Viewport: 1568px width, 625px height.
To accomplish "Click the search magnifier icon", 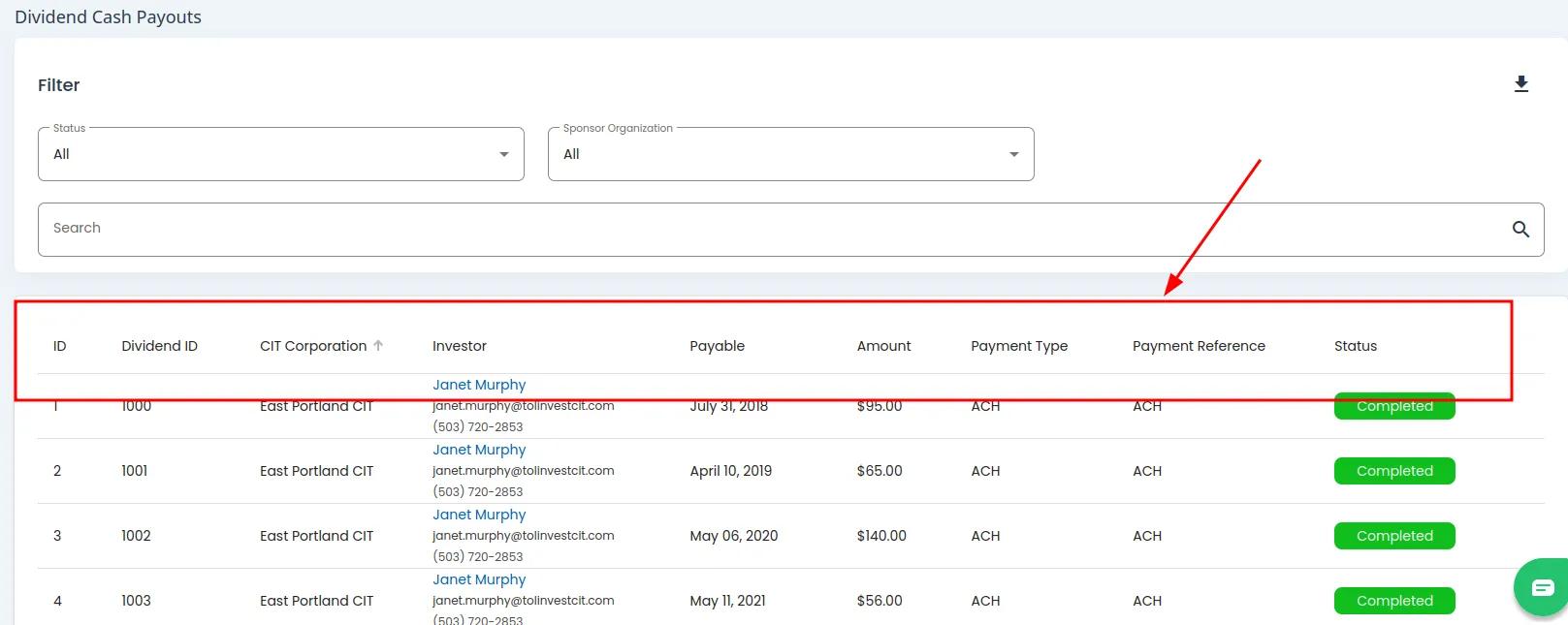I will pyautogui.click(x=1520, y=229).
